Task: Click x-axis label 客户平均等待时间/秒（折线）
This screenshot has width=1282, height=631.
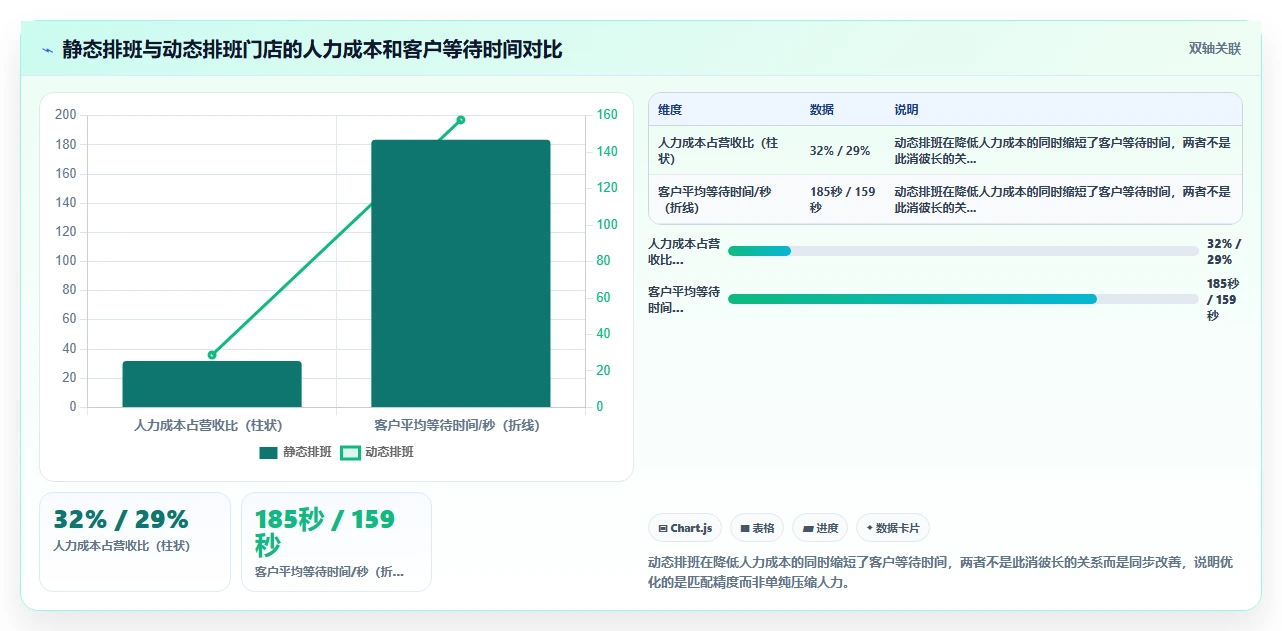Action: click(x=457, y=425)
